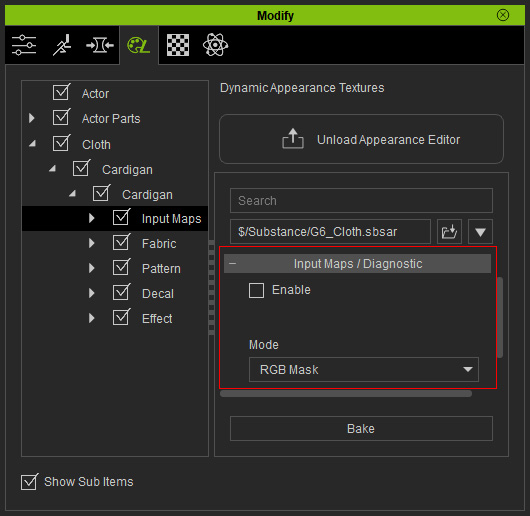
Task: Click the panel splitter handle
Action: coord(212,287)
